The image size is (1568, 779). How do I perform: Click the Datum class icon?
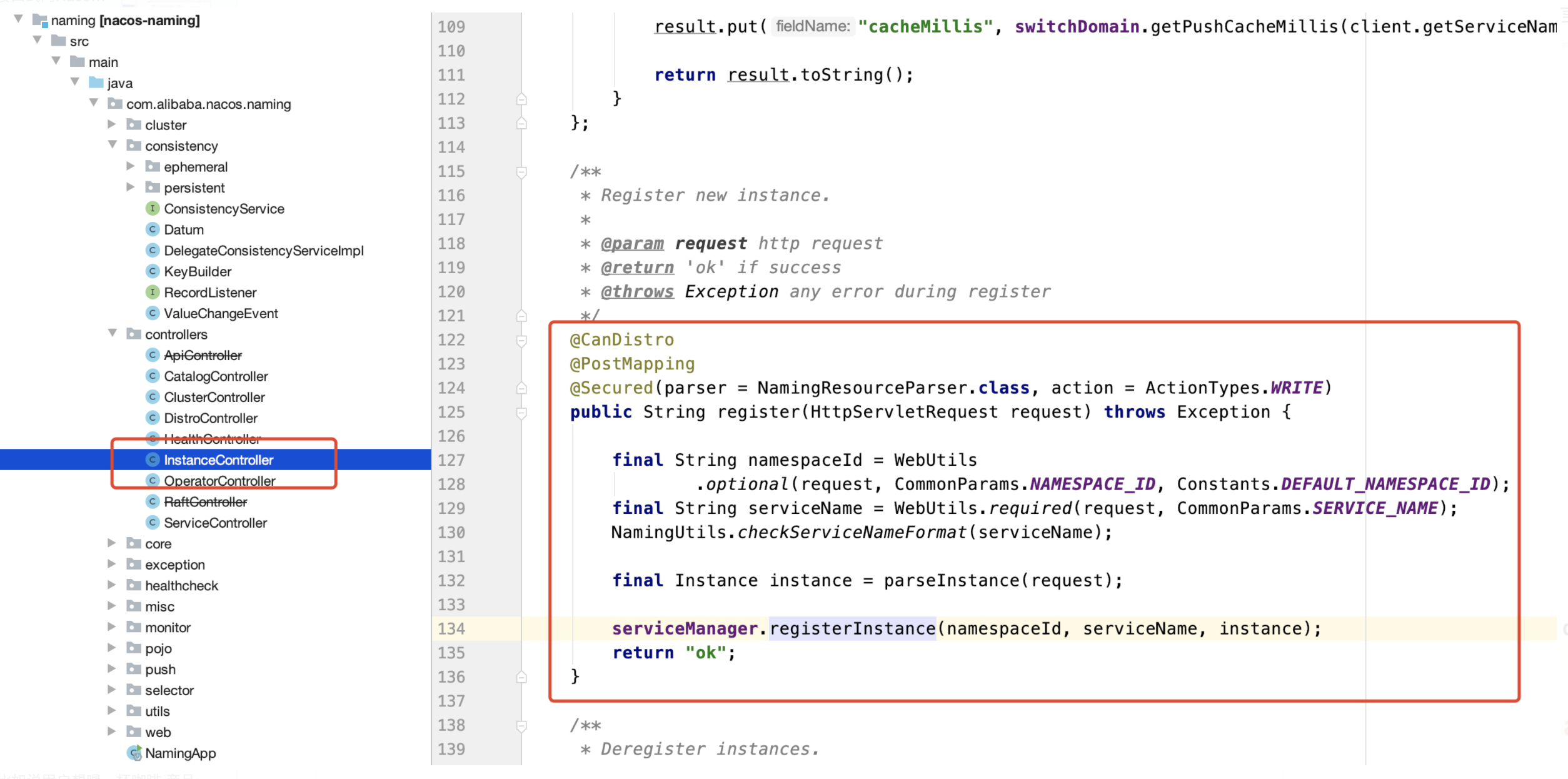pyautogui.click(x=152, y=229)
